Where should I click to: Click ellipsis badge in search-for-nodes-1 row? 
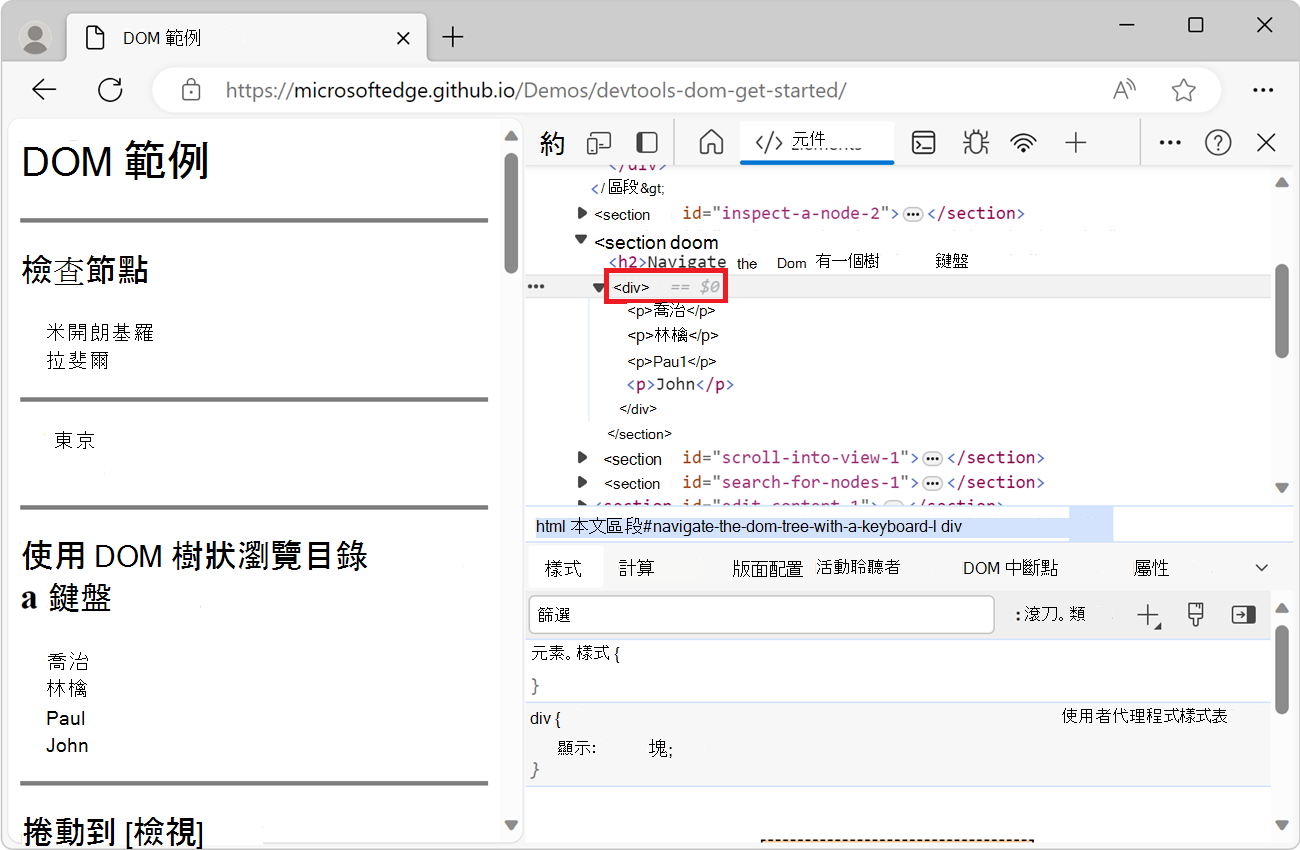pos(932,483)
